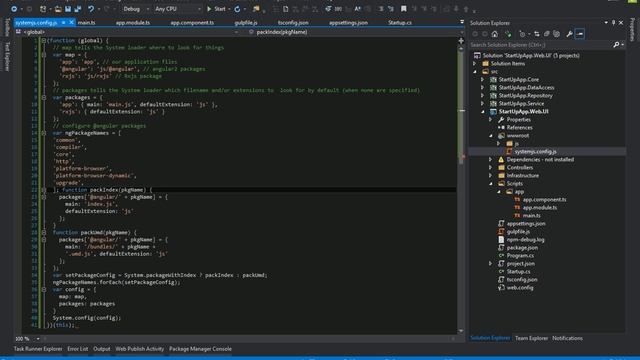640x360 pixels.
Task: Open the Any CPU platform dropdown
Action: 178,9
